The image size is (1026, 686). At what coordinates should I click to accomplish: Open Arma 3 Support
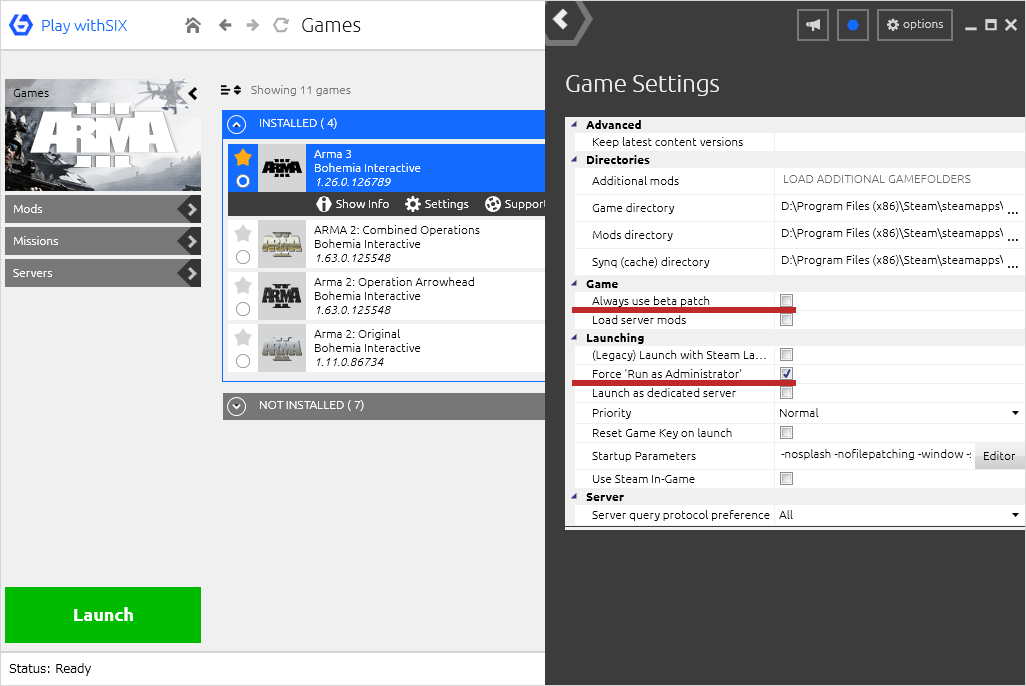[515, 204]
